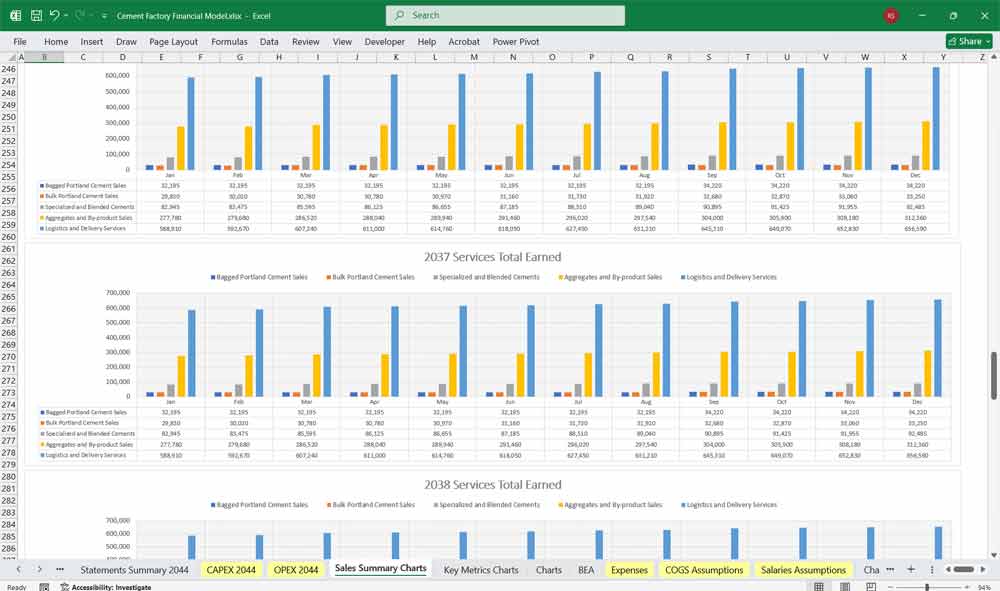1000x591 pixels.
Task: Open the Share dropdown arrow
Action: click(988, 41)
